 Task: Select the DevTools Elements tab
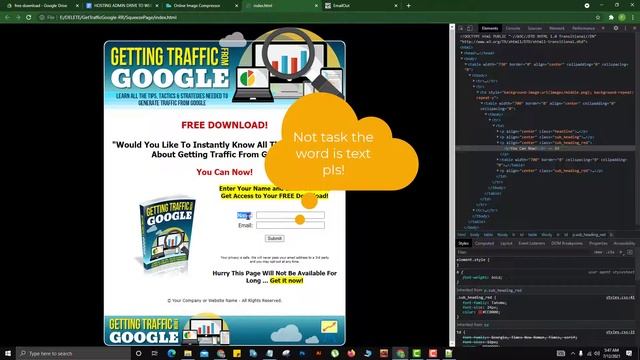click(490, 28)
